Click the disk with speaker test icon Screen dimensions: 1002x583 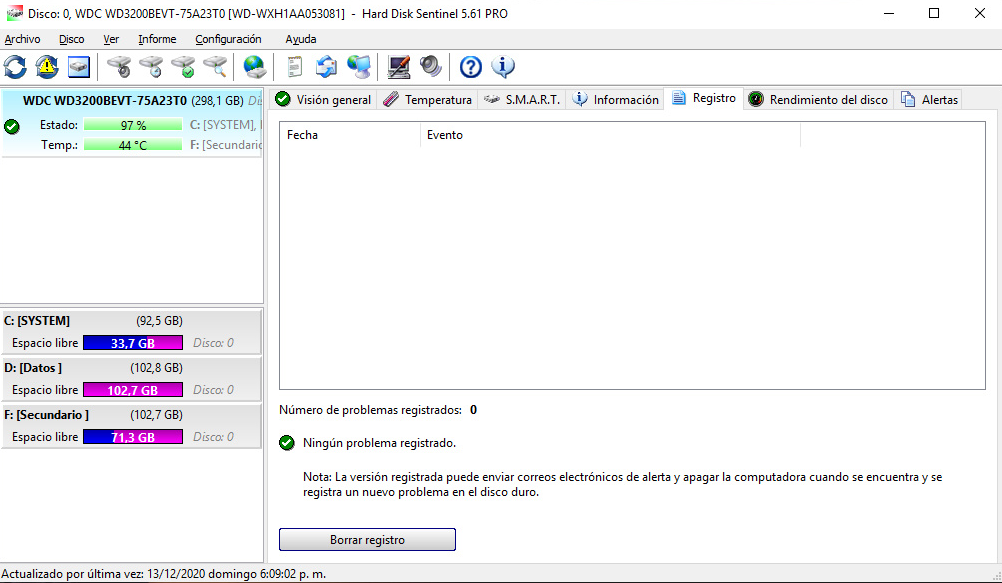[119, 66]
